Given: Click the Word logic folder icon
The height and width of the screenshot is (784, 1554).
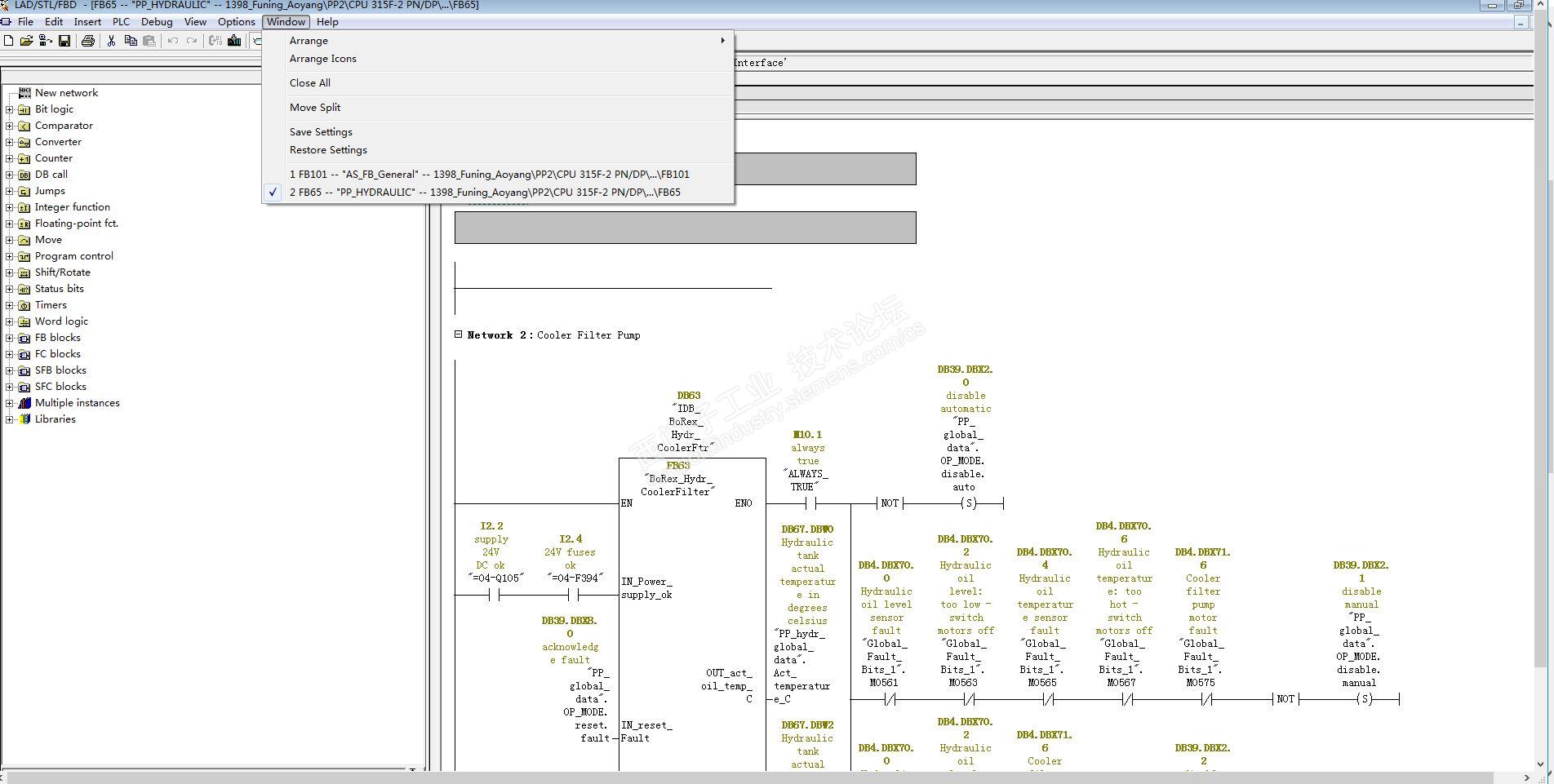Looking at the screenshot, I should tap(24, 321).
